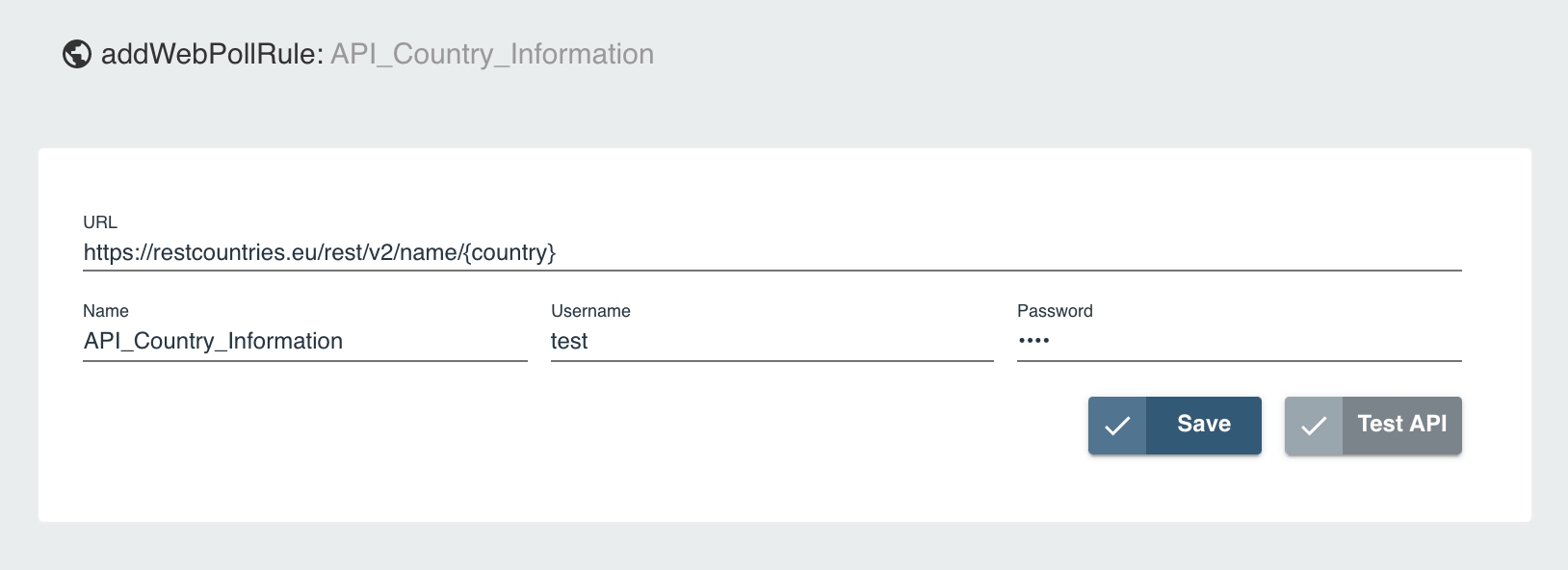Image resolution: width=1568 pixels, height=570 pixels.
Task: Click API_Country_Information text in Name field
Action: point(213,342)
